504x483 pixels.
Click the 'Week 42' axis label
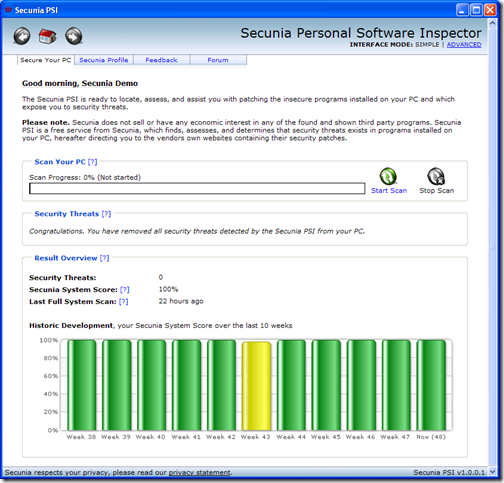[x=221, y=437]
